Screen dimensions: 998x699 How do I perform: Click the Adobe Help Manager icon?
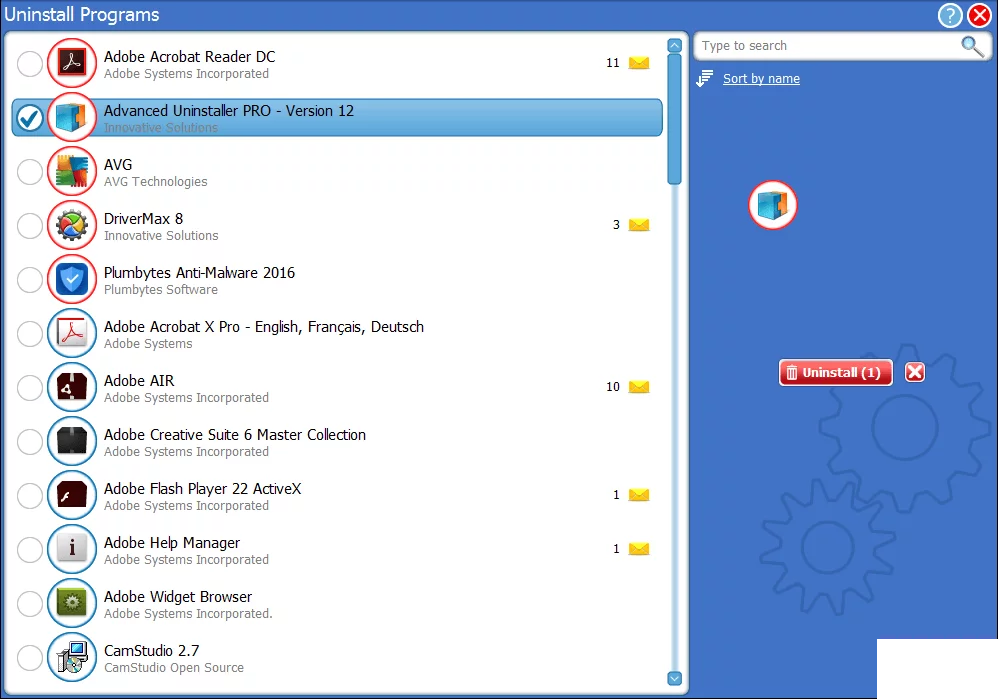(x=72, y=549)
